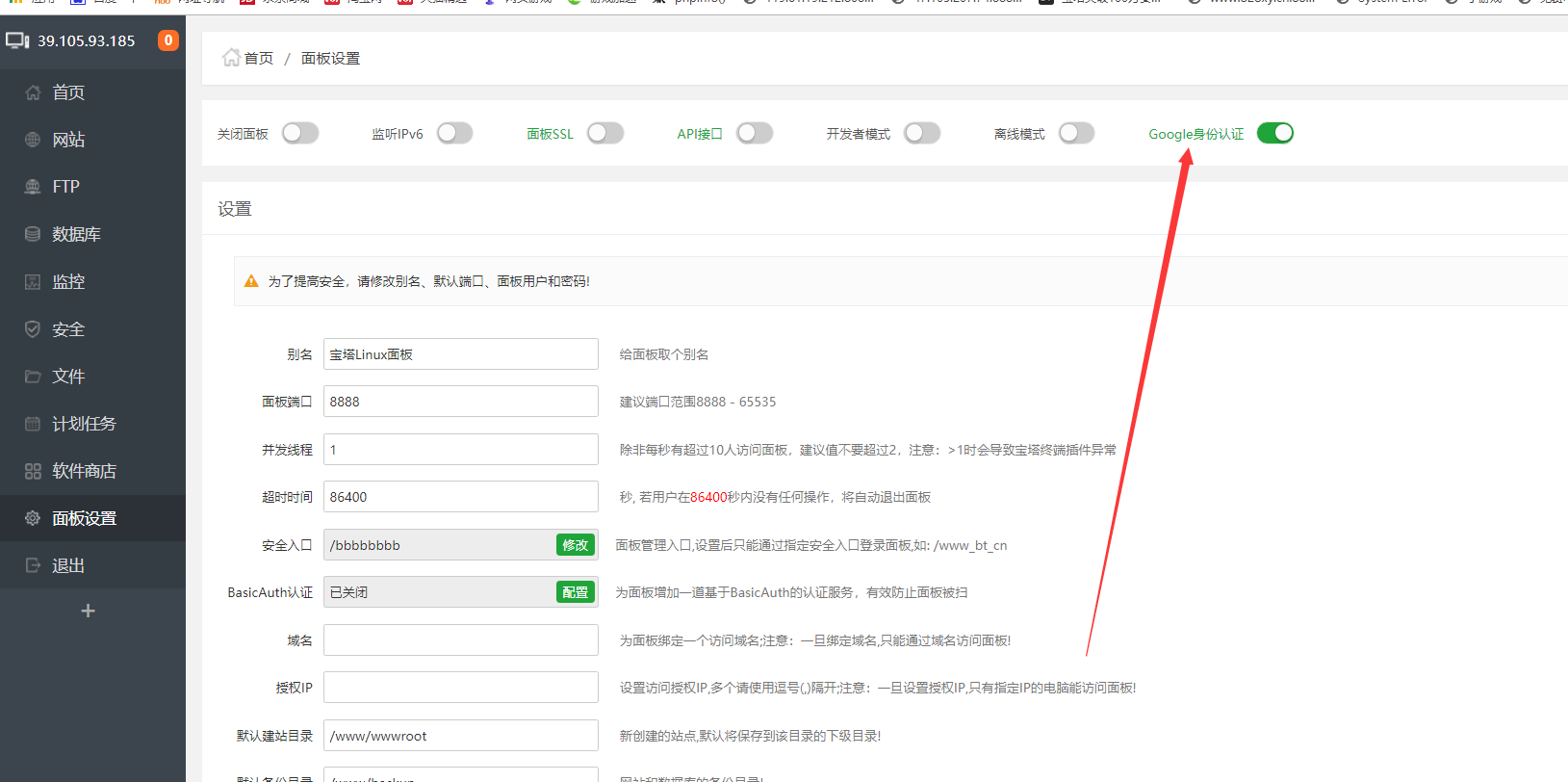The width and height of the screenshot is (1568, 782).
Task: Click the shield icon beside 安全
Action: point(33,329)
